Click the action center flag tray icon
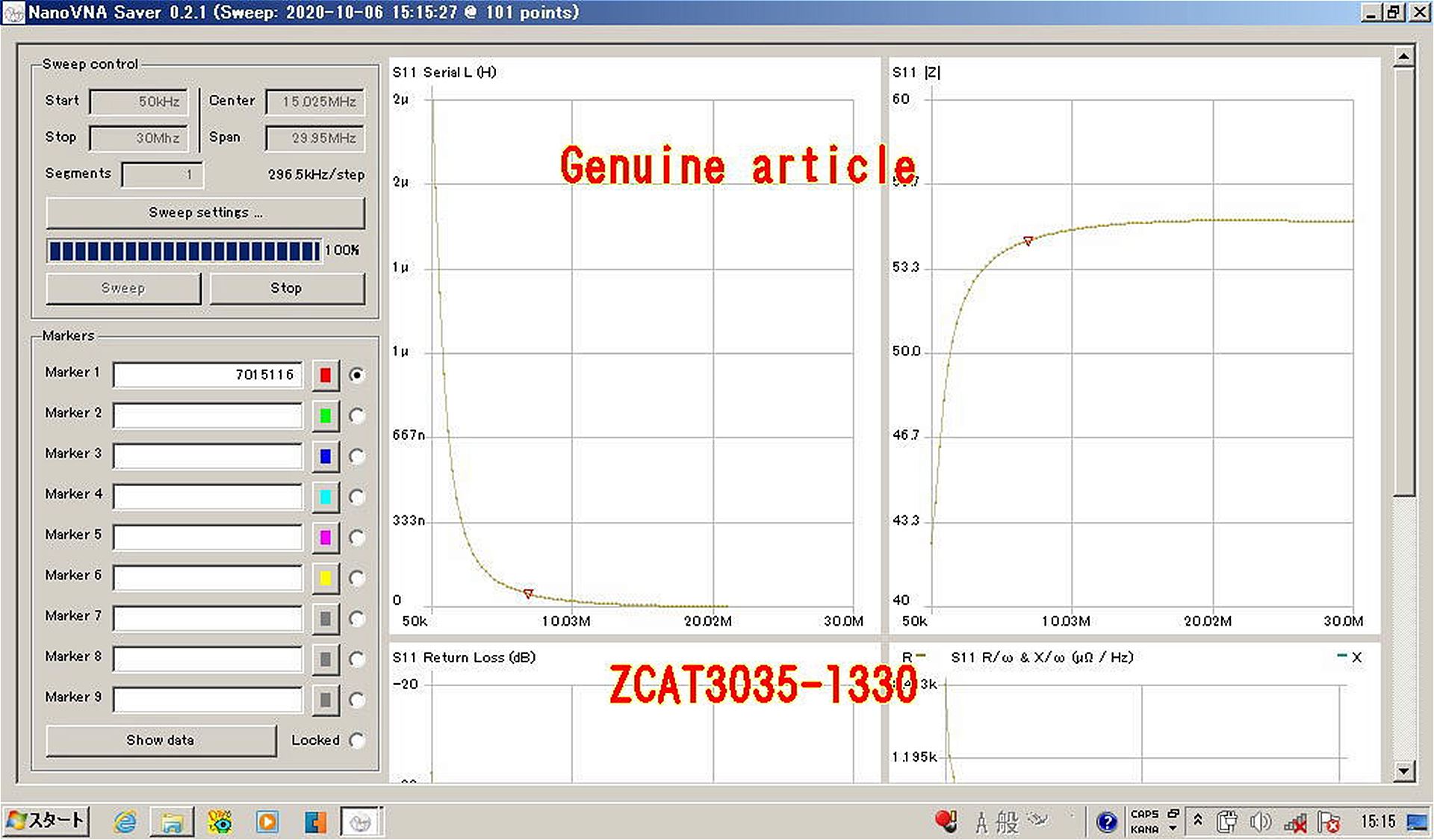Image resolution: width=1434 pixels, height=840 pixels. point(1329,822)
